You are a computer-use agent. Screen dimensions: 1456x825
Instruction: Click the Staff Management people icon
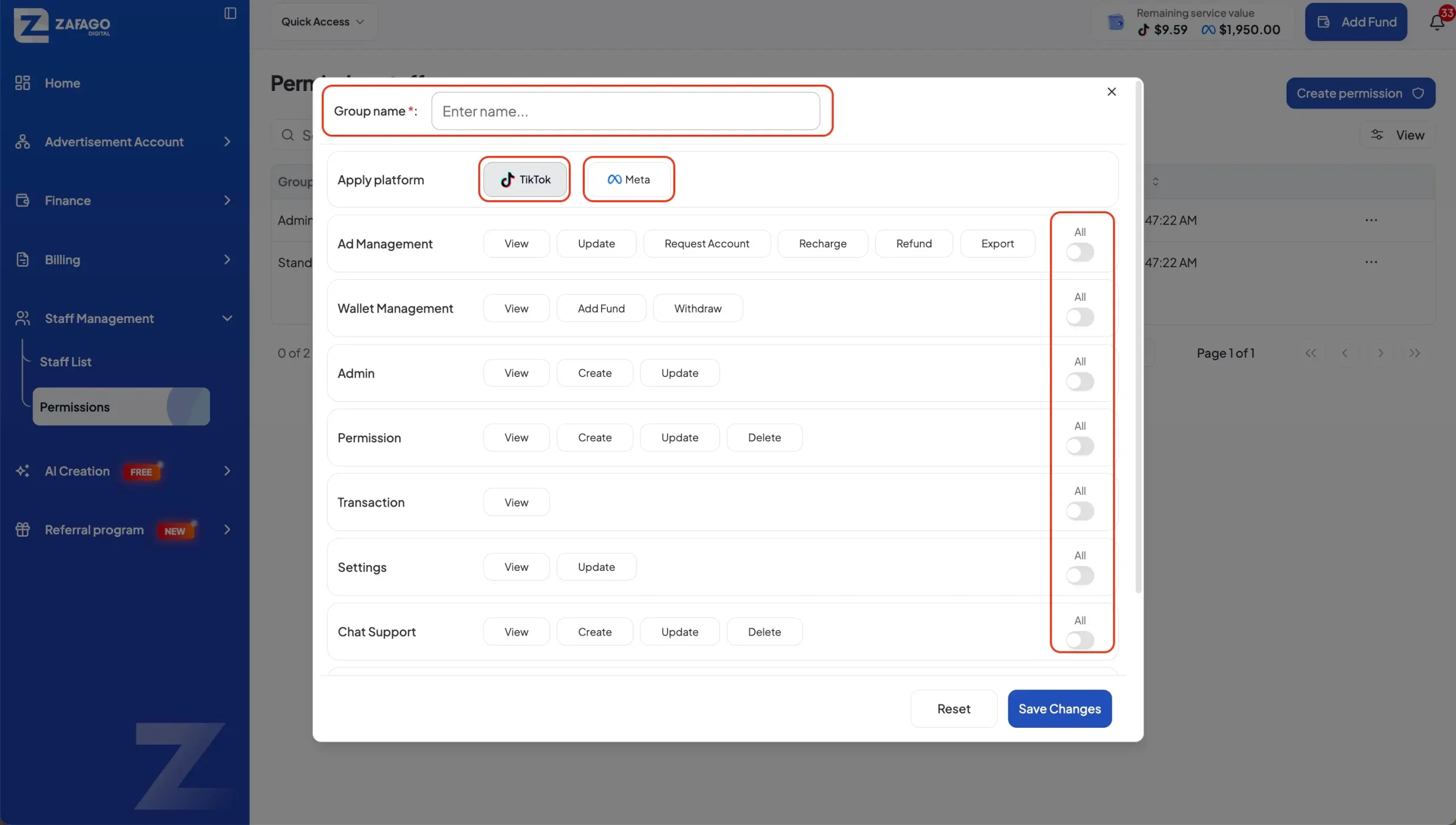click(x=23, y=318)
